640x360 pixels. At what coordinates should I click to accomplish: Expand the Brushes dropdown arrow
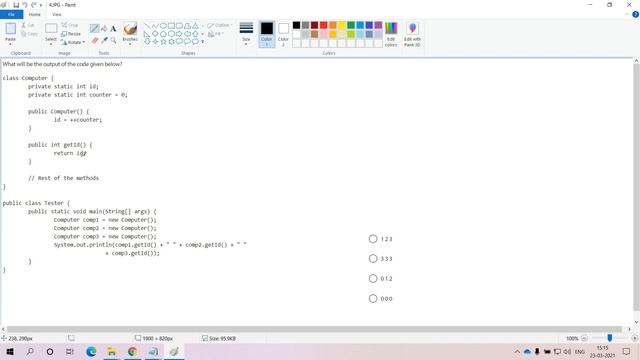(130, 44)
